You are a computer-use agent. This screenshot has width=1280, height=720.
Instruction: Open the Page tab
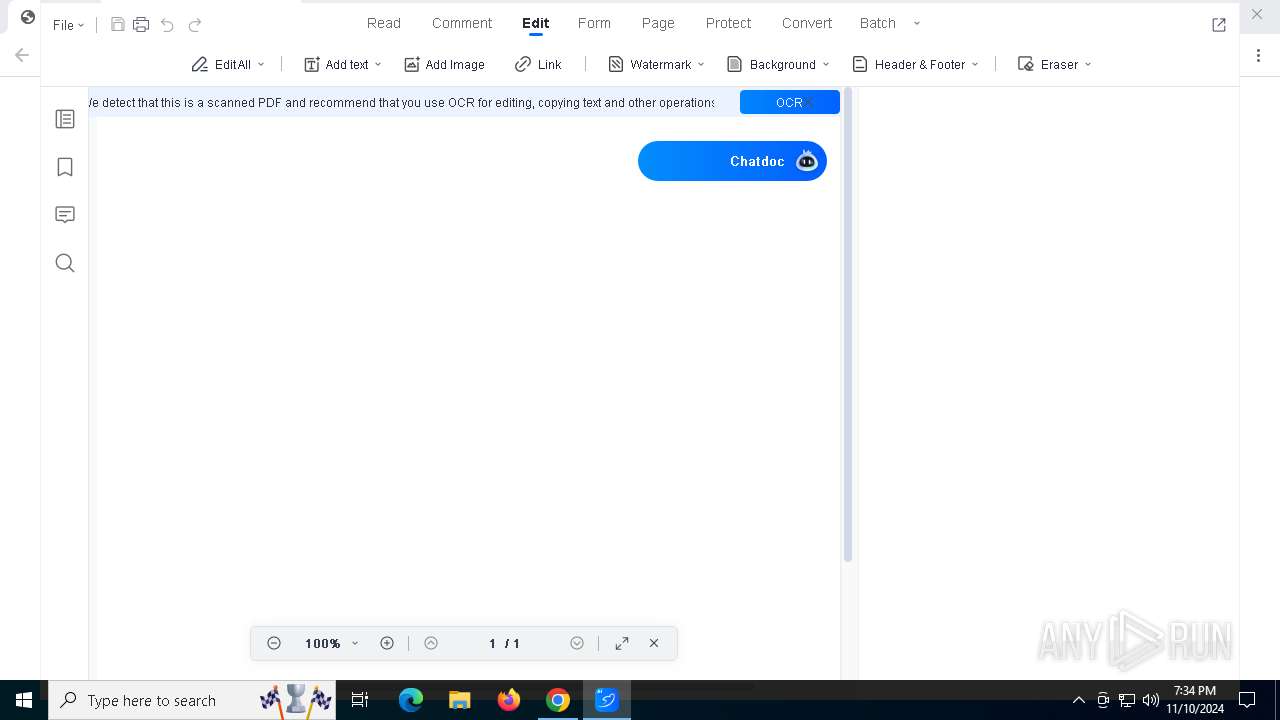click(658, 23)
